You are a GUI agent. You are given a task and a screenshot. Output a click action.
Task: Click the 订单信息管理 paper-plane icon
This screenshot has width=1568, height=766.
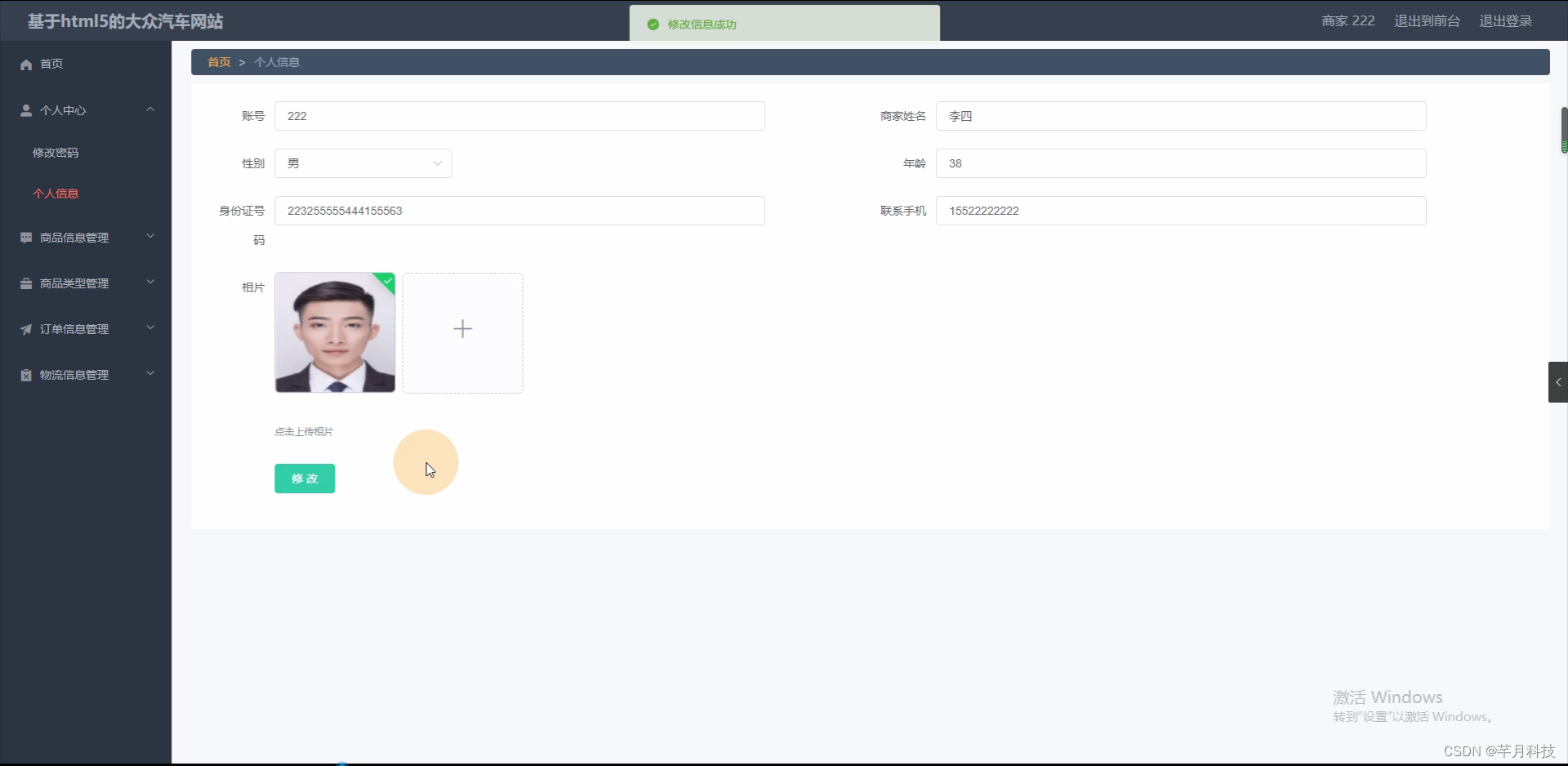[x=25, y=329]
